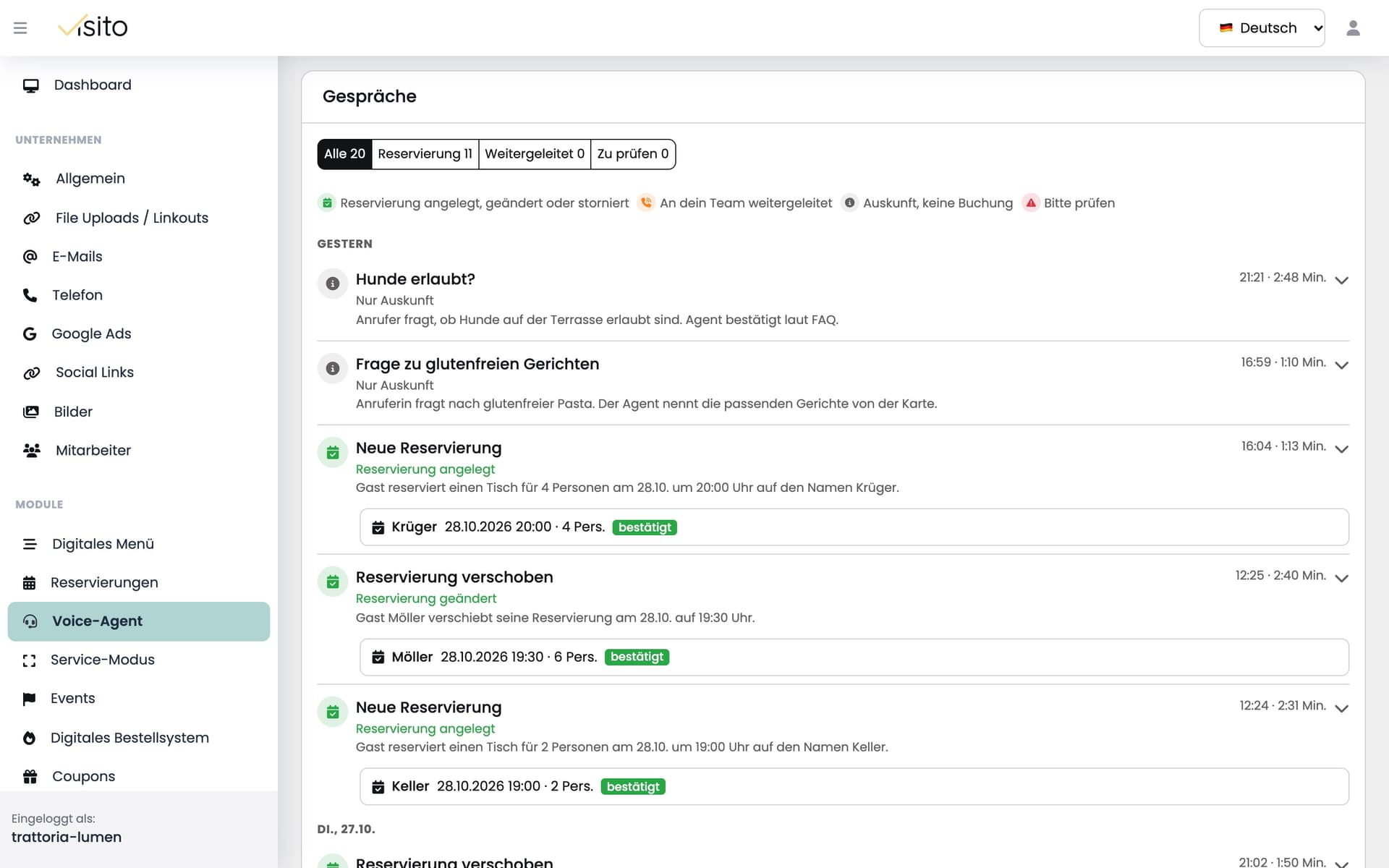Click the calendar icon beside 'Reservierung verschoben'
The height and width of the screenshot is (868, 1389).
(333, 582)
